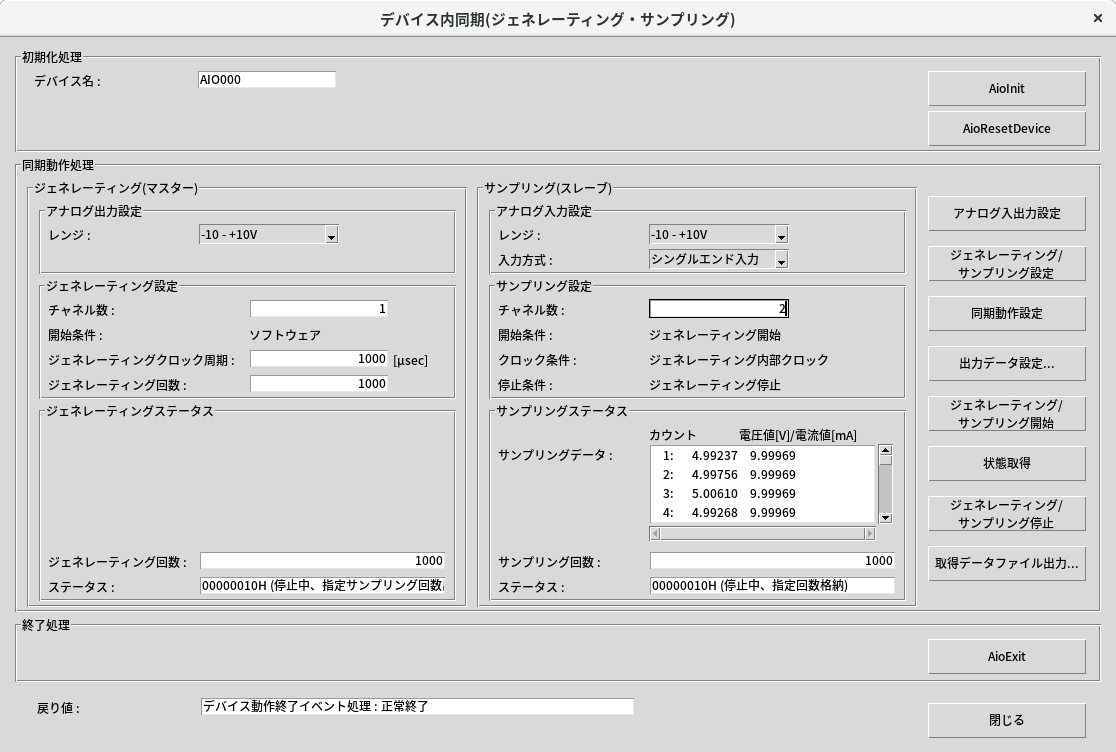Click the 同期動作設定 button
The height and width of the screenshot is (752, 1116).
(x=1006, y=313)
